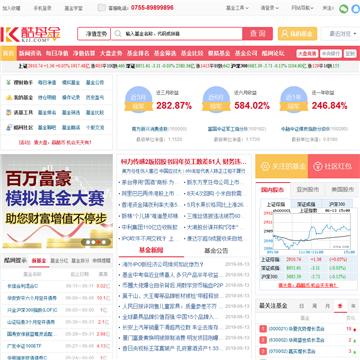
Task: Click the (000021) fund in 最关注基金 list
Action: (x=297, y=329)
